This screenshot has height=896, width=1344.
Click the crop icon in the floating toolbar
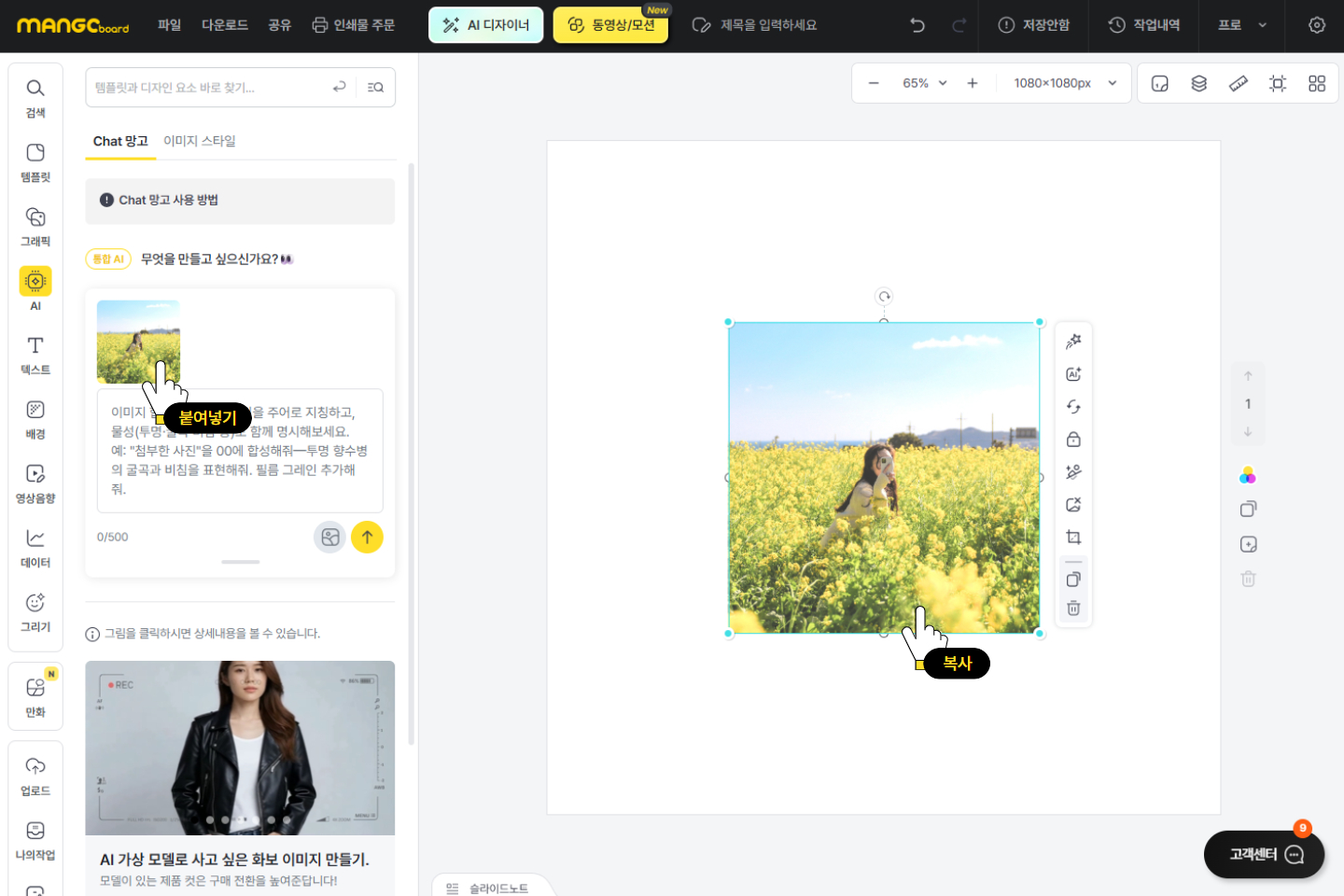coord(1073,538)
